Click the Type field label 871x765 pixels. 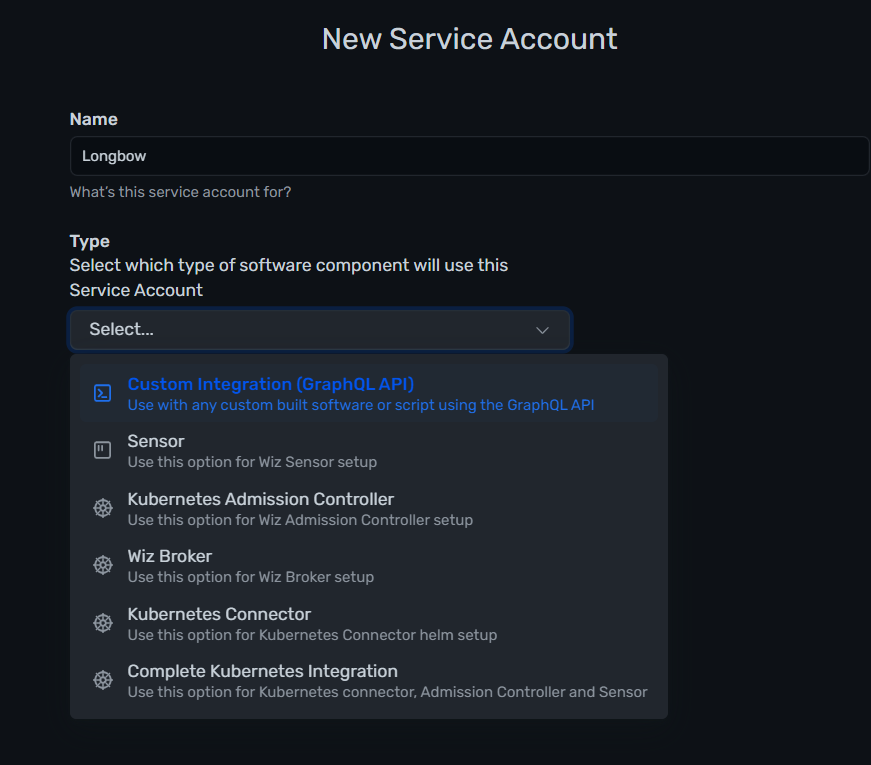point(89,242)
